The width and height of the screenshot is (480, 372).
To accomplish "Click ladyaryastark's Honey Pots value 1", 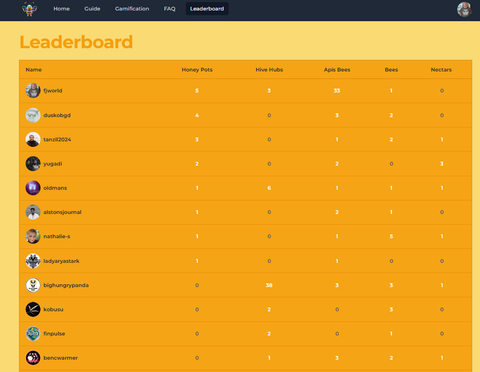I will pyautogui.click(x=197, y=261).
